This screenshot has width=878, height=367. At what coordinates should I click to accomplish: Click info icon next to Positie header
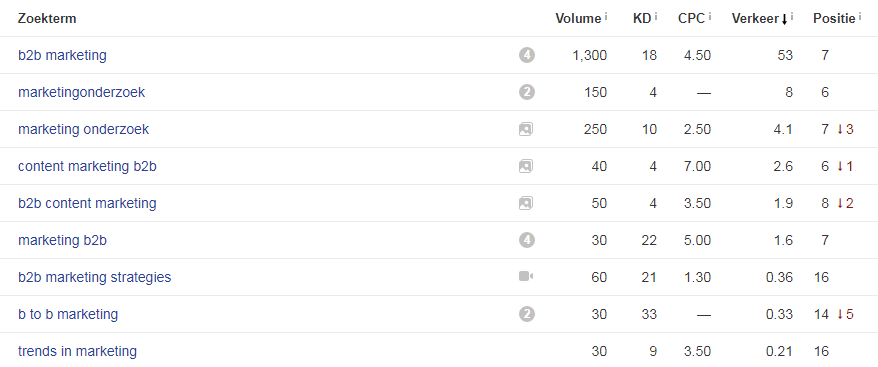click(x=860, y=17)
